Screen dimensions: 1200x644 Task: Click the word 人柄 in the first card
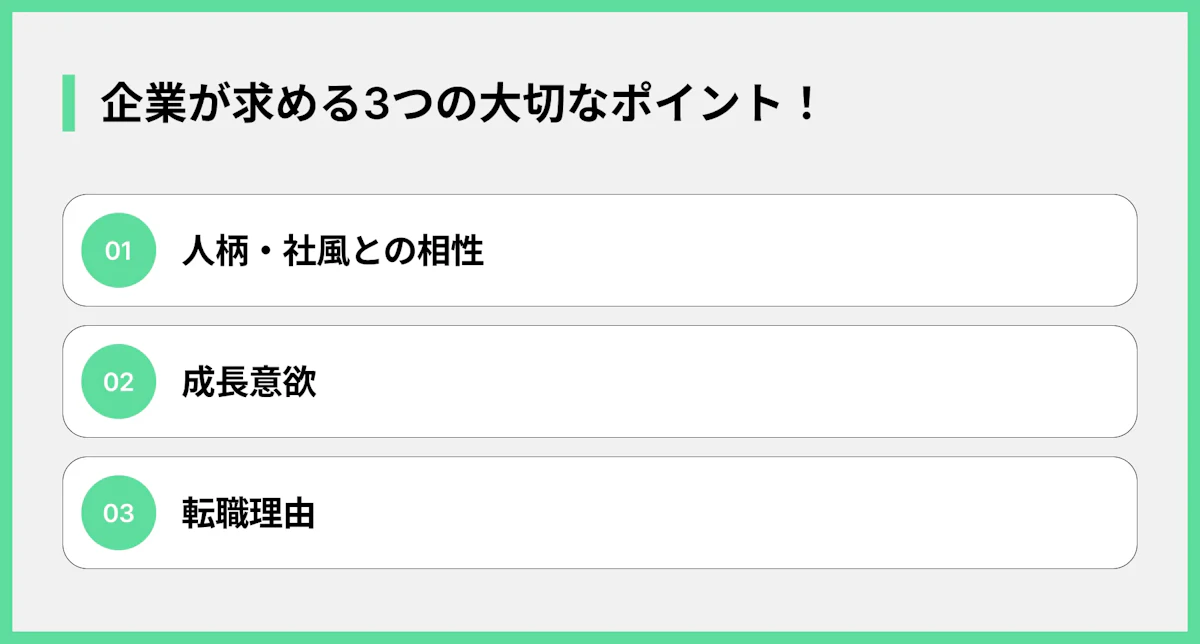(215, 251)
